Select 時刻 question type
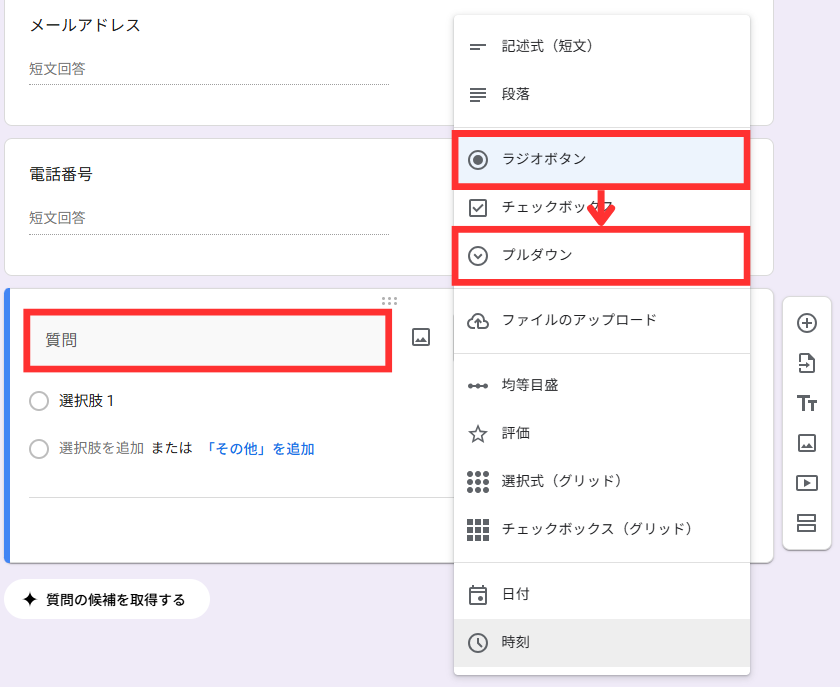Viewport: 840px width, 687px height. pos(602,642)
